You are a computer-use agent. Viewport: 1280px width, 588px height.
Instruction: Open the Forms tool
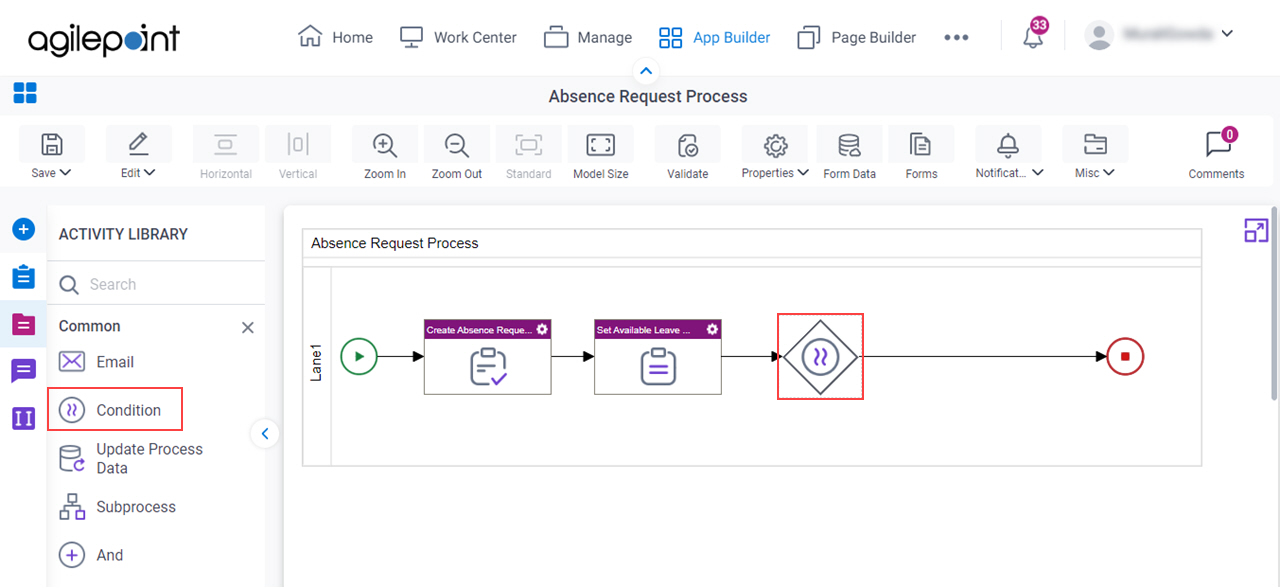pyautogui.click(x=921, y=154)
